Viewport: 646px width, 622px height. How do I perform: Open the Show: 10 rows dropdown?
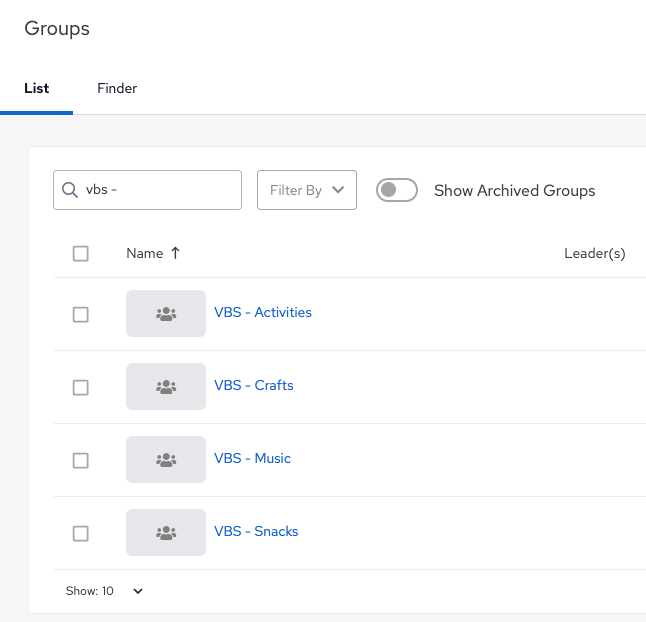(104, 591)
